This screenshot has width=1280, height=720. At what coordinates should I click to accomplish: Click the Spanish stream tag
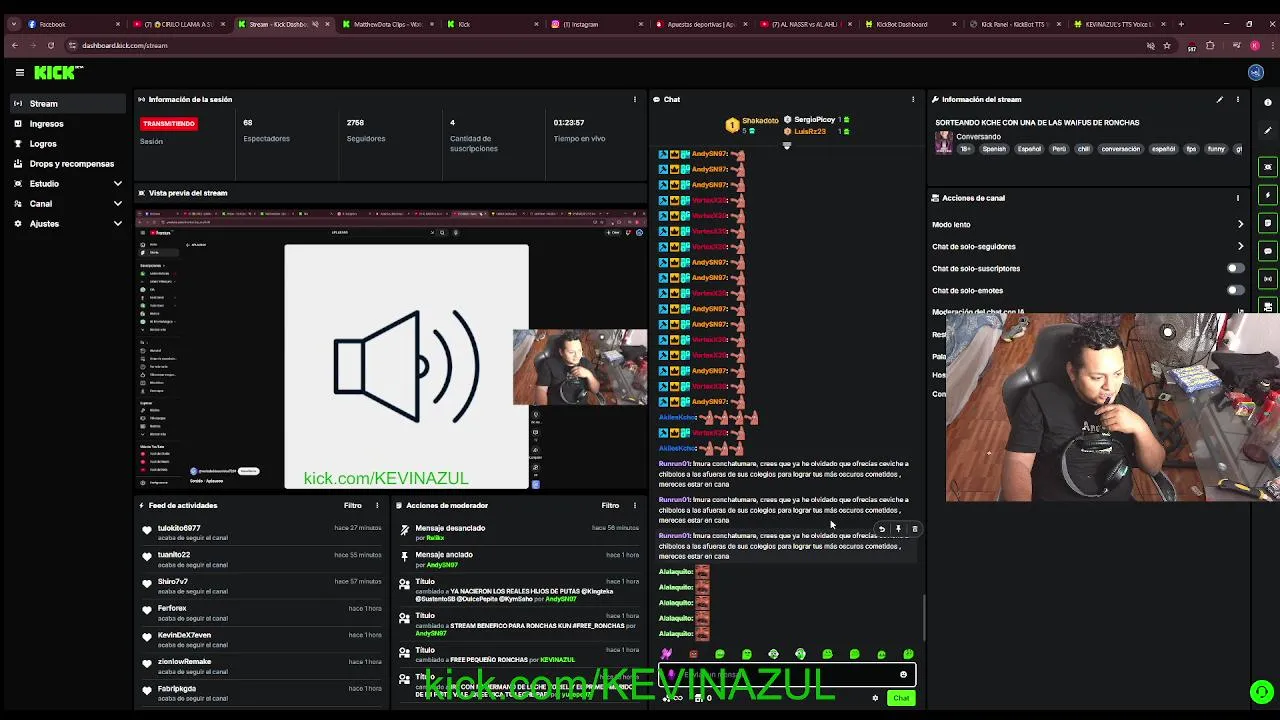(994, 149)
